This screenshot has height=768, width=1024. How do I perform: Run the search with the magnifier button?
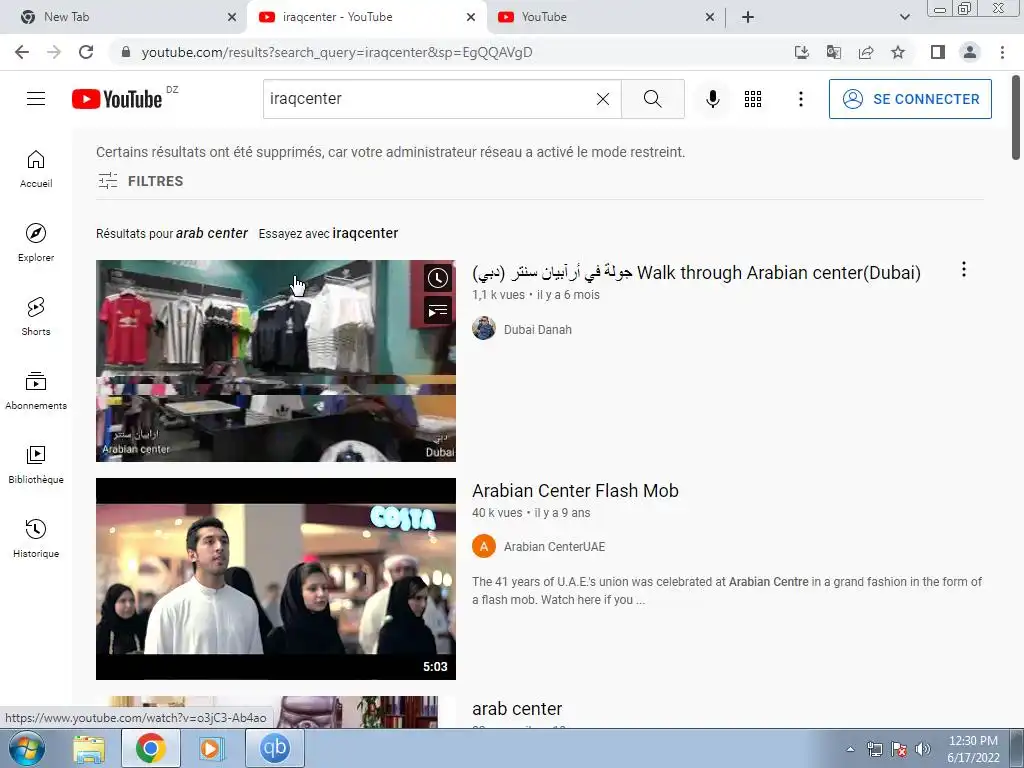tap(652, 99)
